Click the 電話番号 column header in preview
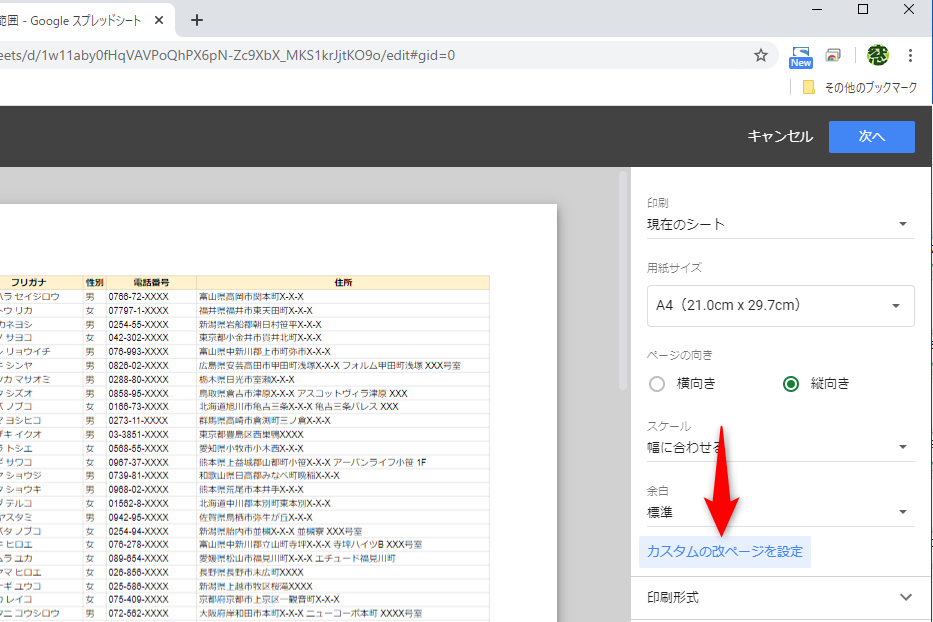The image size is (933, 622). 151,283
